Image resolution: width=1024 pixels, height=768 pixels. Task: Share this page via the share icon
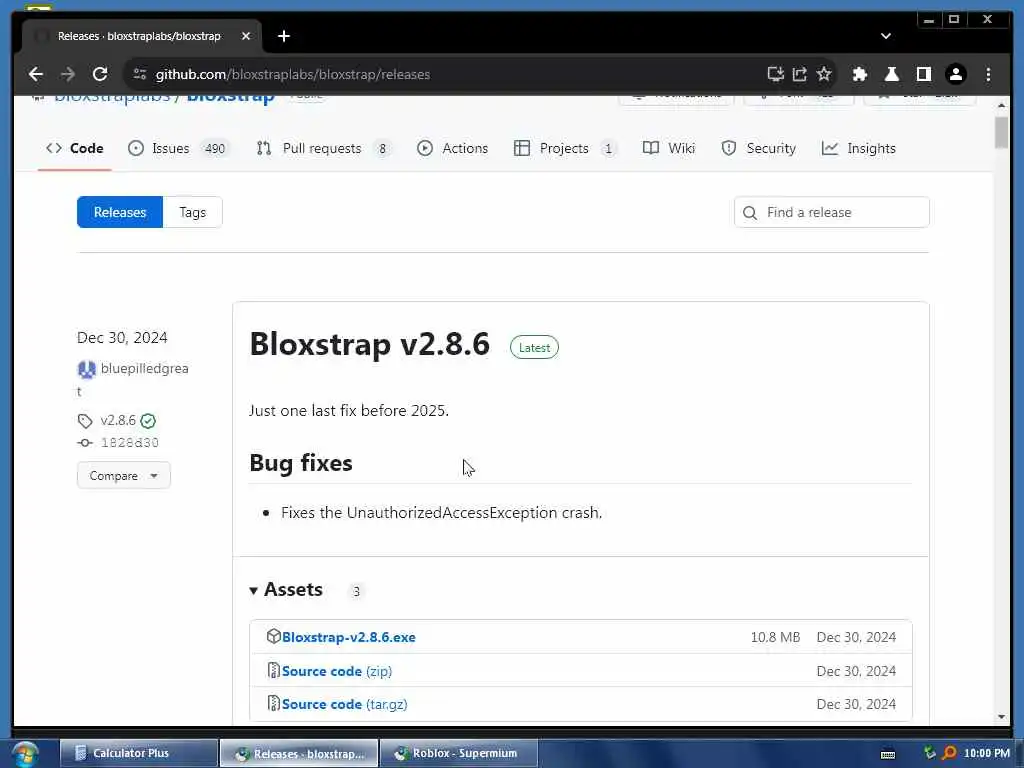click(799, 74)
